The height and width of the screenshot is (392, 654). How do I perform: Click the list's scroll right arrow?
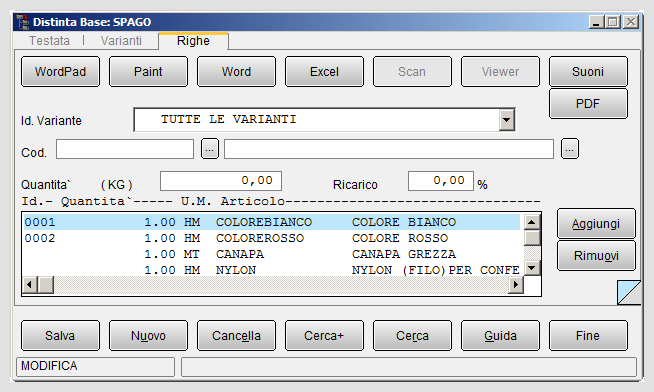tap(516, 285)
